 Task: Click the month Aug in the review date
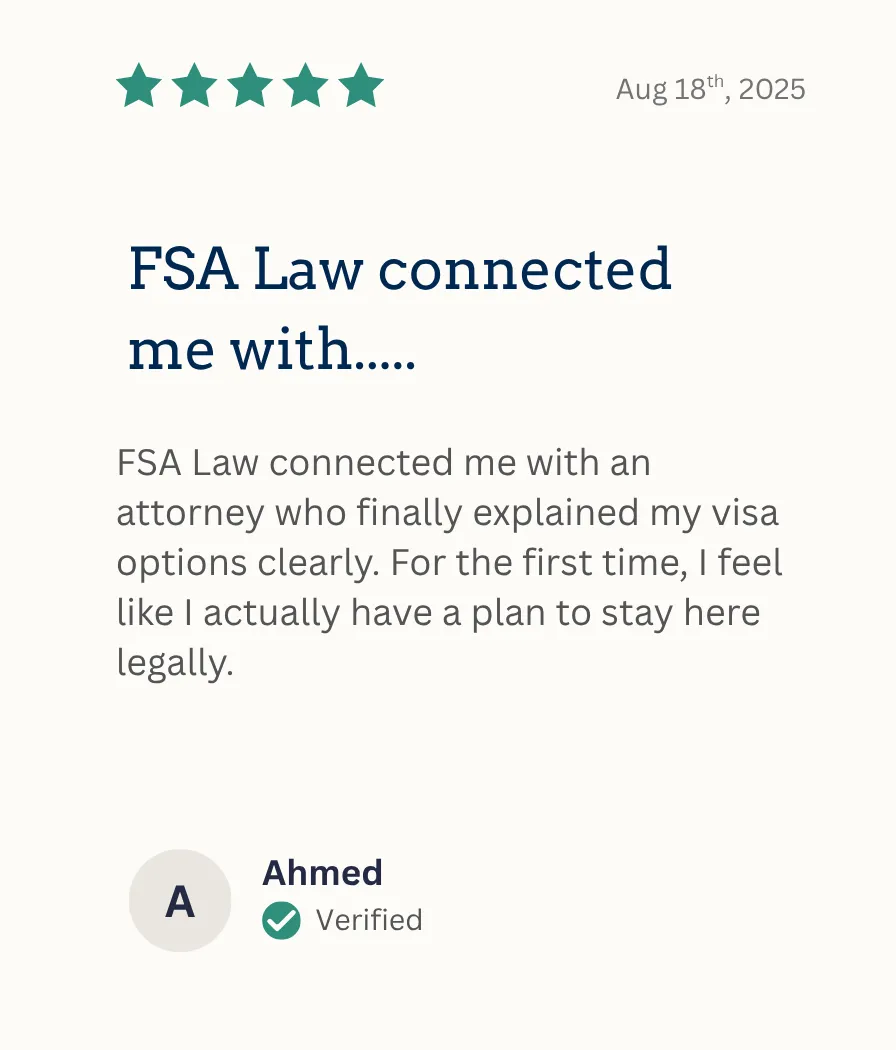pos(641,90)
